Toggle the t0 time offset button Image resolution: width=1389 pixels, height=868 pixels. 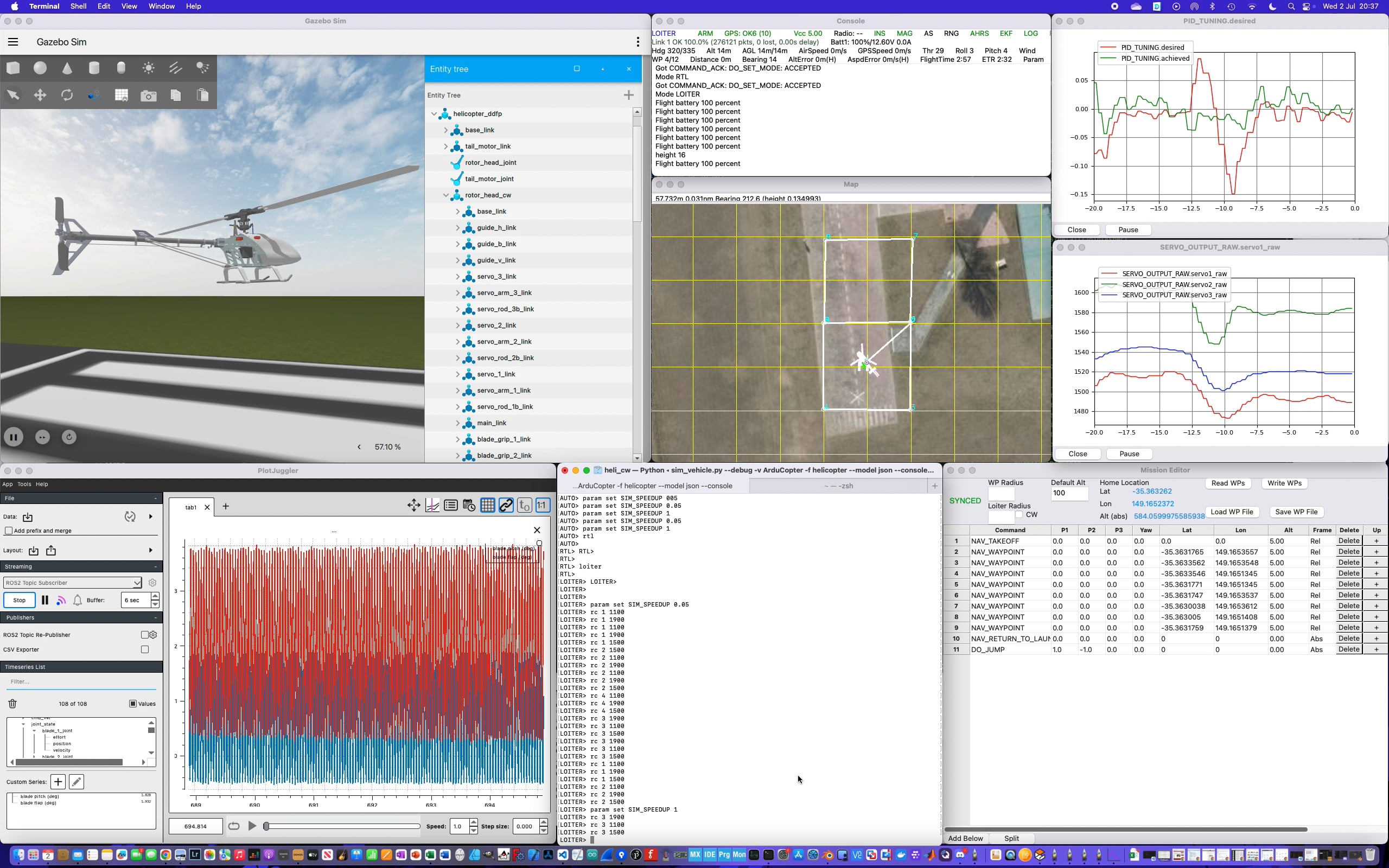tap(524, 505)
